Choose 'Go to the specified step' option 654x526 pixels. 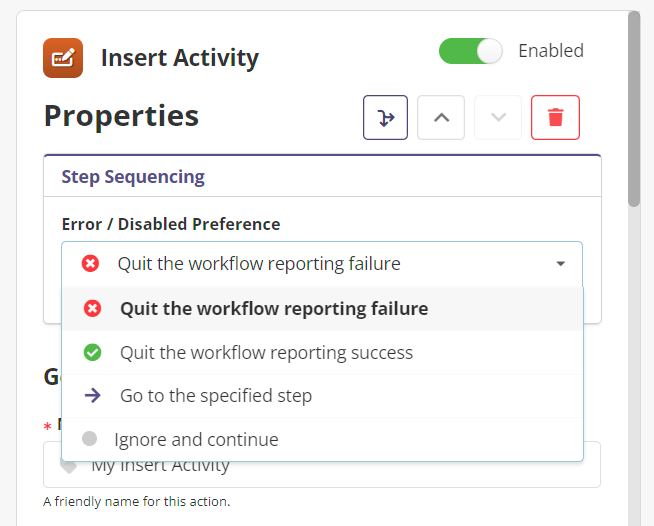click(216, 396)
